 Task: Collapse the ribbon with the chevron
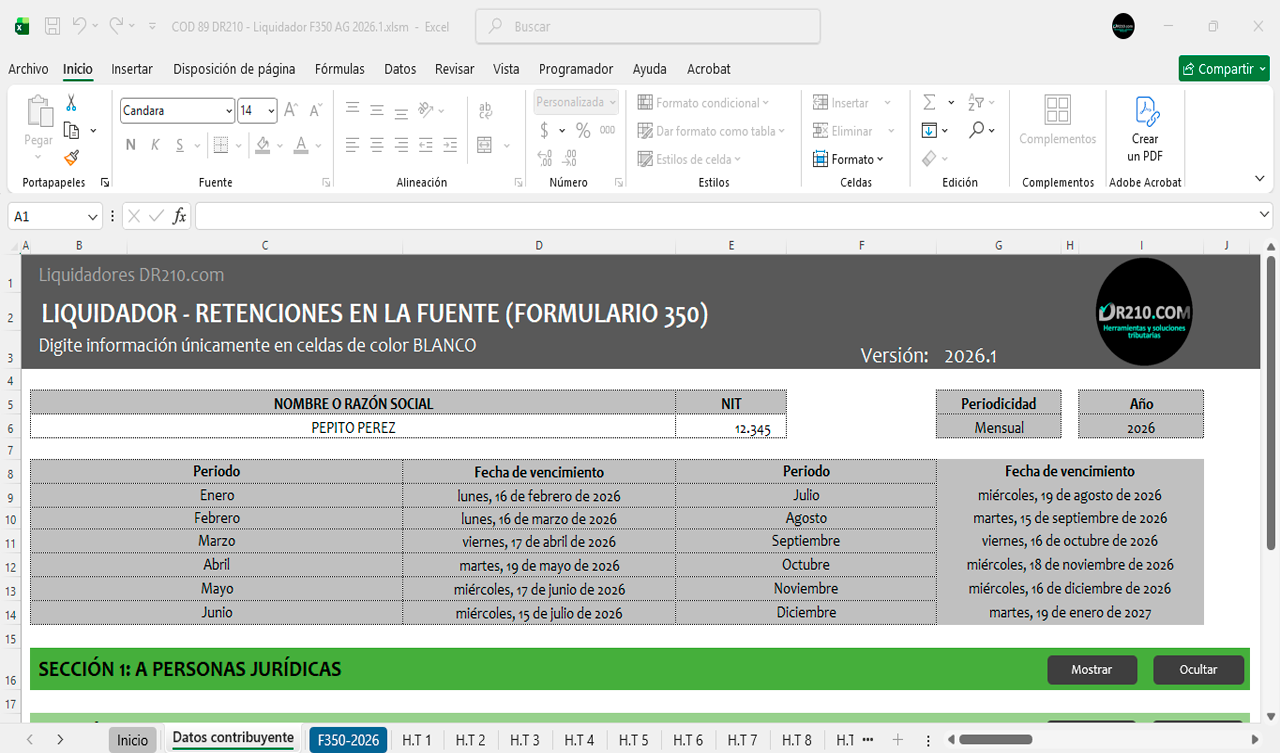[x=1259, y=179]
